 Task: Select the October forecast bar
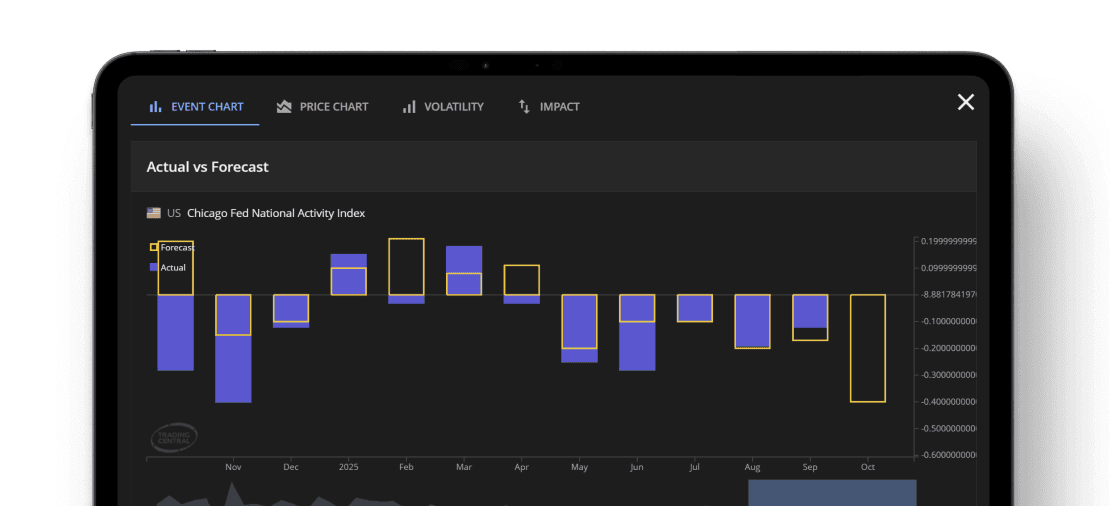(x=867, y=348)
